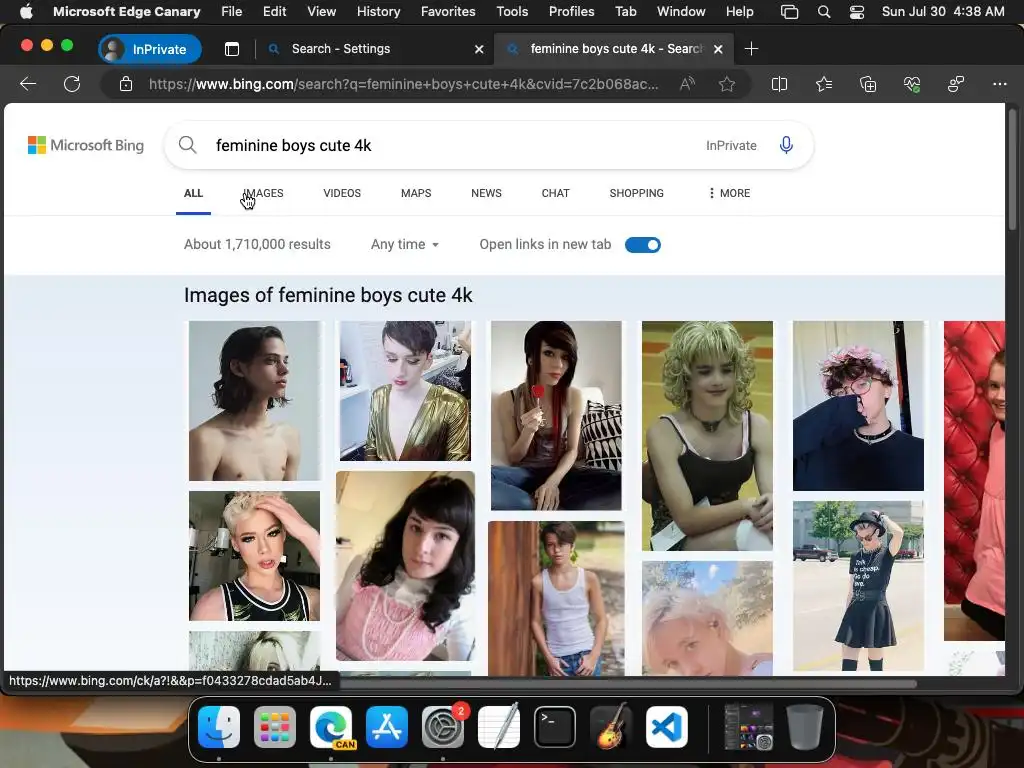Open split screen icon
Viewport: 1024px width, 768px height.
click(779, 84)
